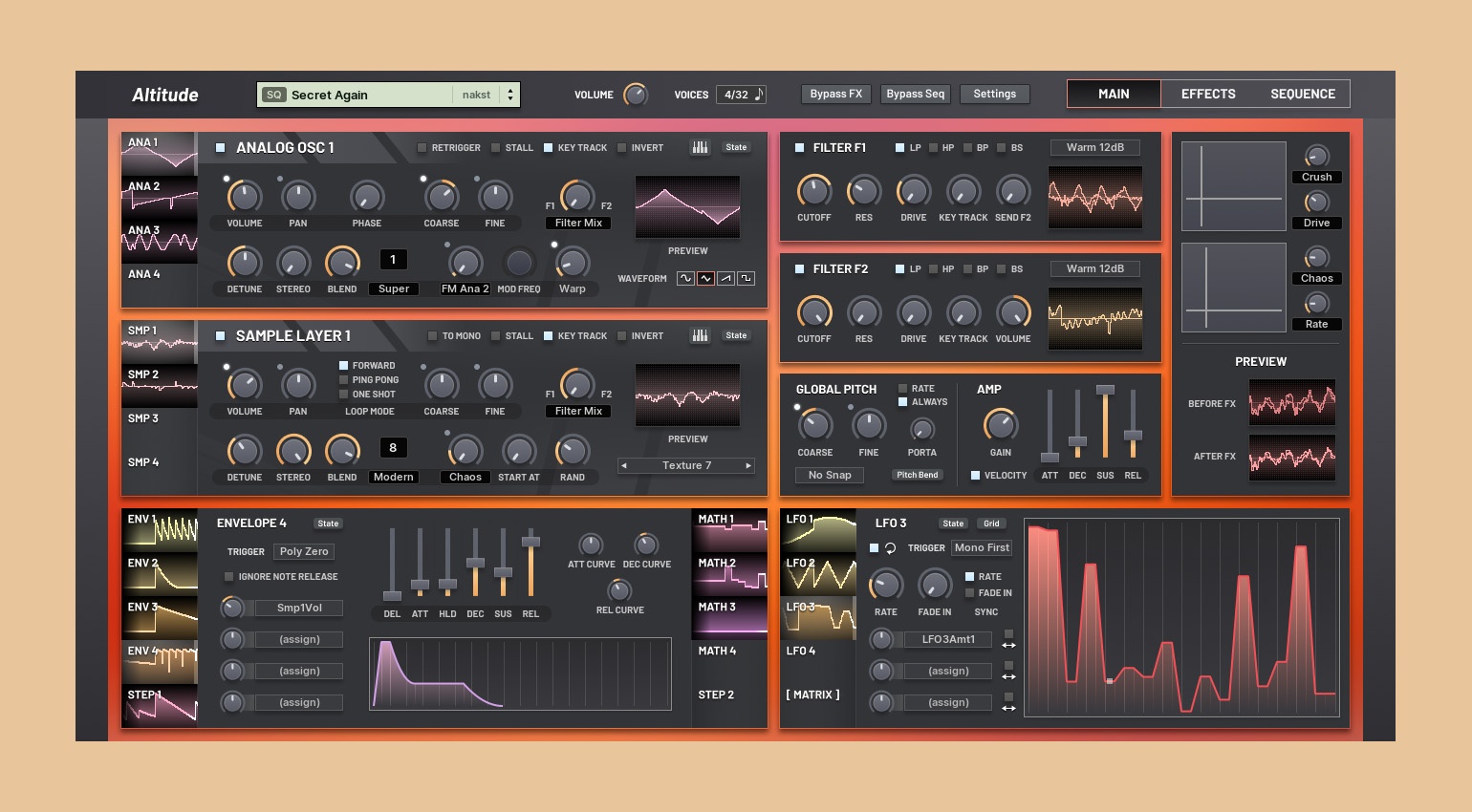Switch to the EFFECTS tab
Viewport: 1472px width, 812px height.
[1208, 94]
